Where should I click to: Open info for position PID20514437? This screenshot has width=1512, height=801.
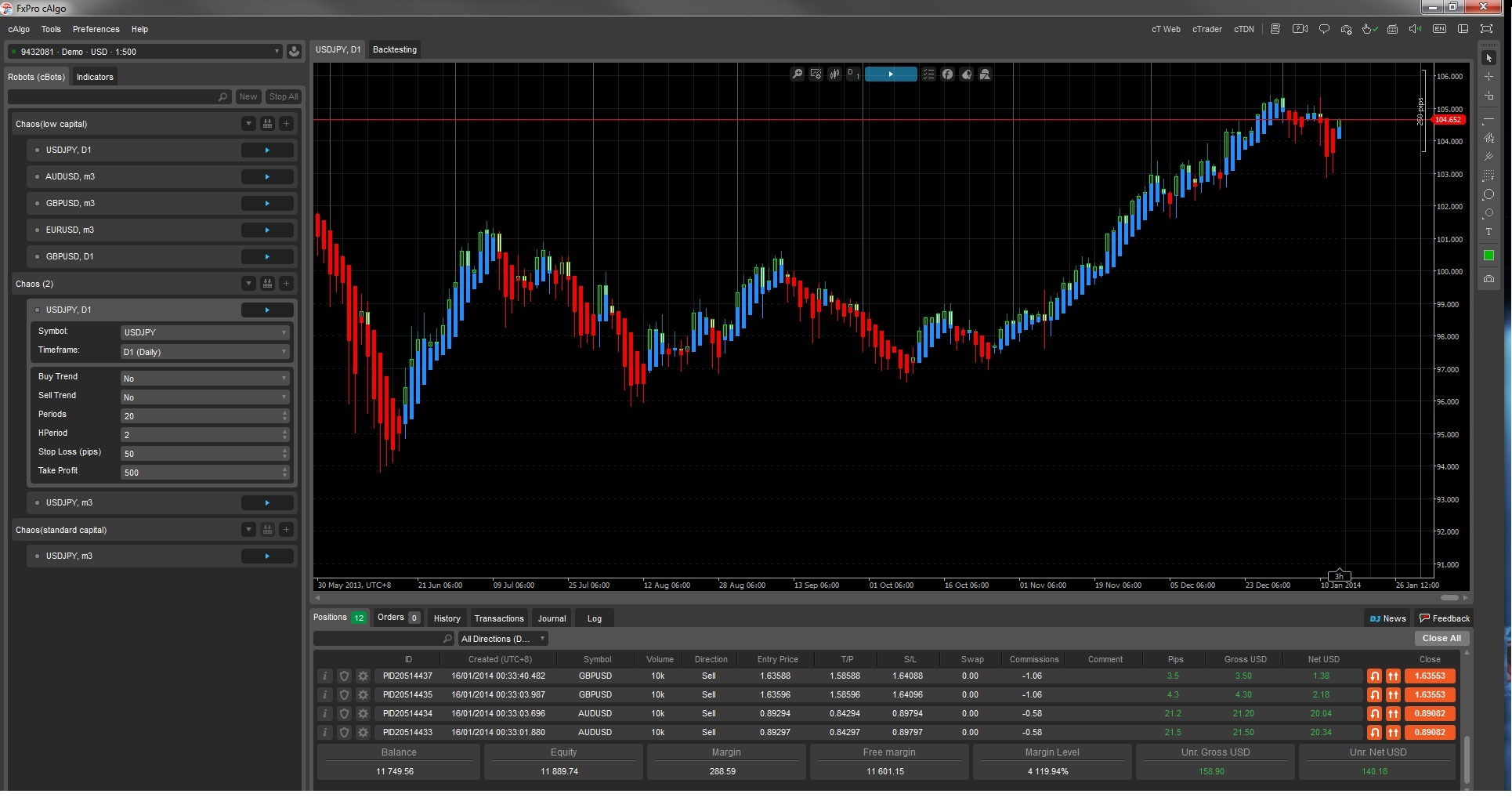tap(325, 676)
